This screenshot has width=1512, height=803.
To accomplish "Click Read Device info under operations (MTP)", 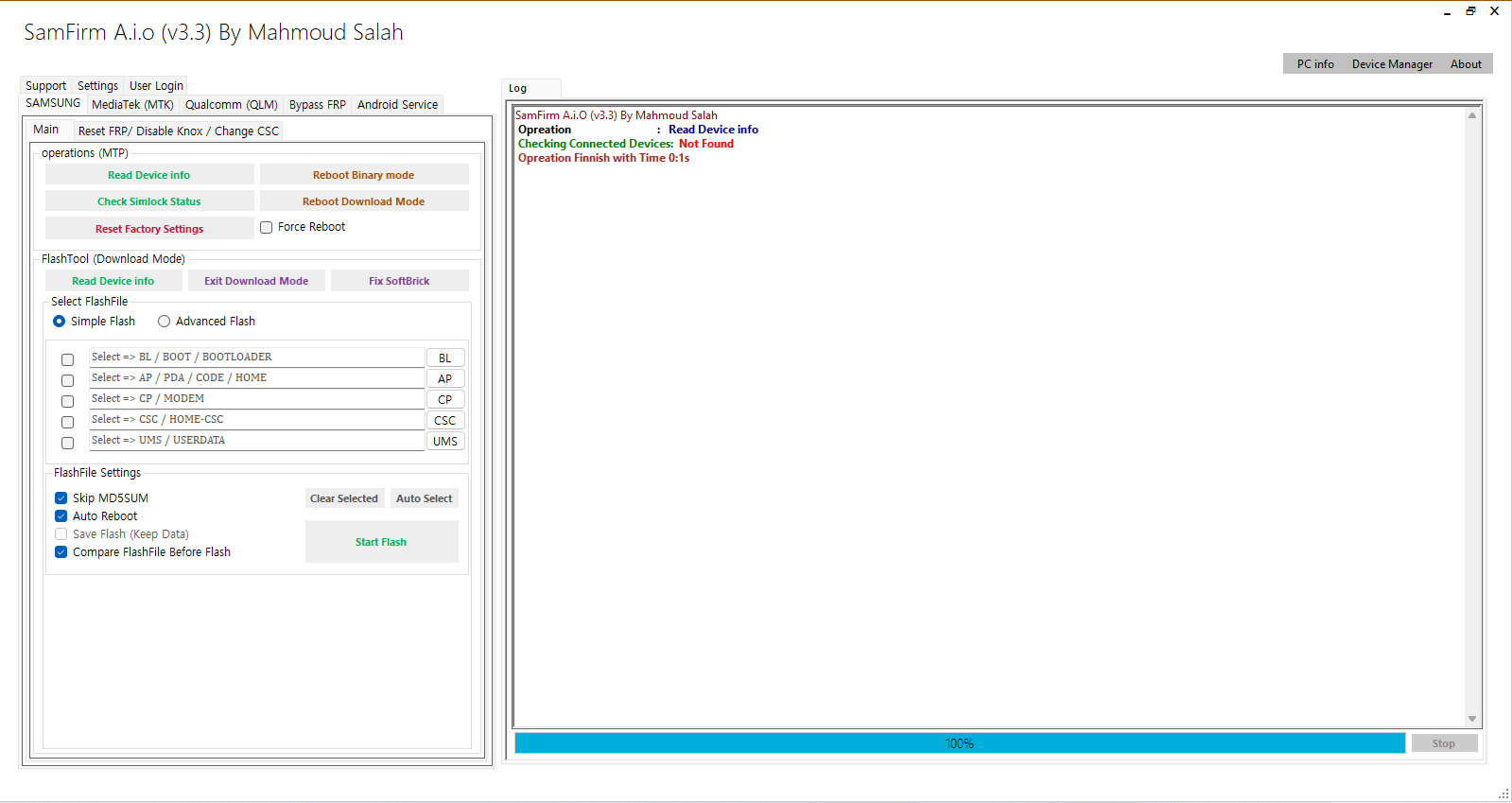I will click(x=149, y=175).
